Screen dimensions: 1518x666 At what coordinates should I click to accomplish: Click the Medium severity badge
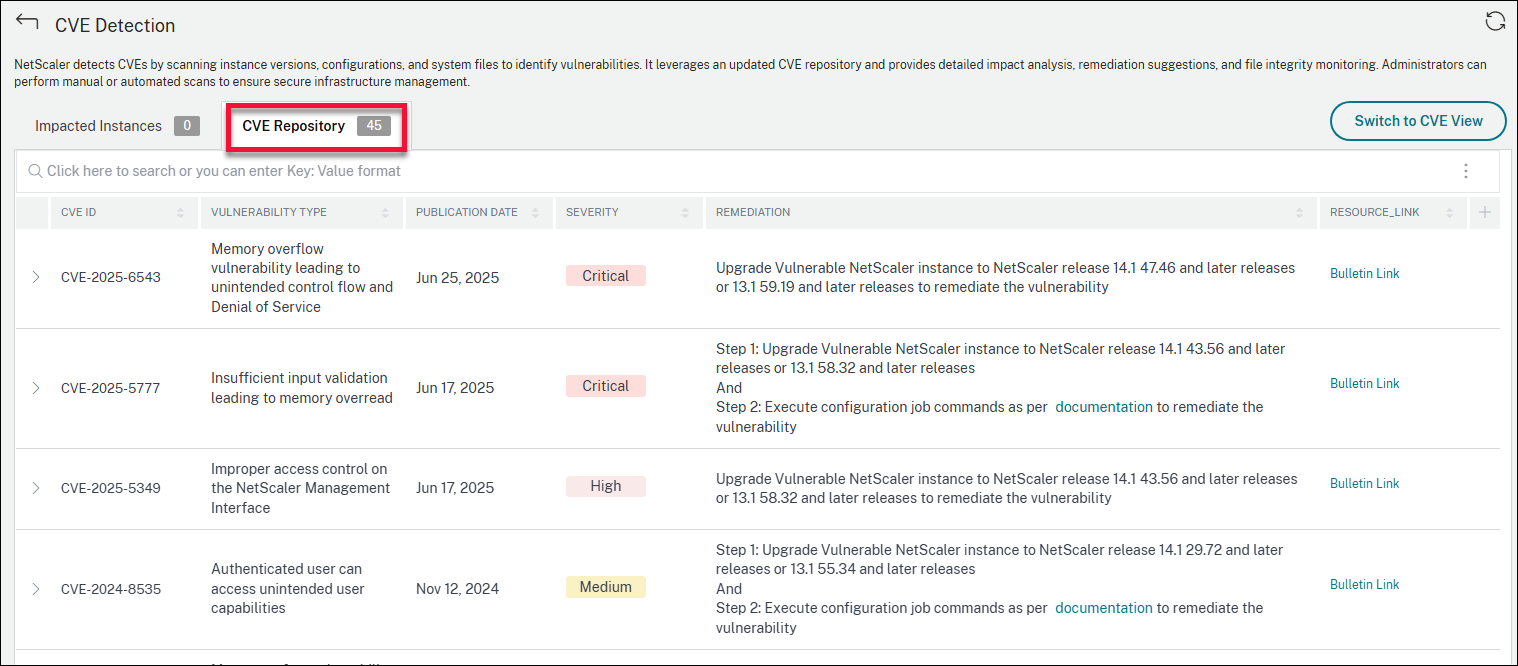point(606,587)
